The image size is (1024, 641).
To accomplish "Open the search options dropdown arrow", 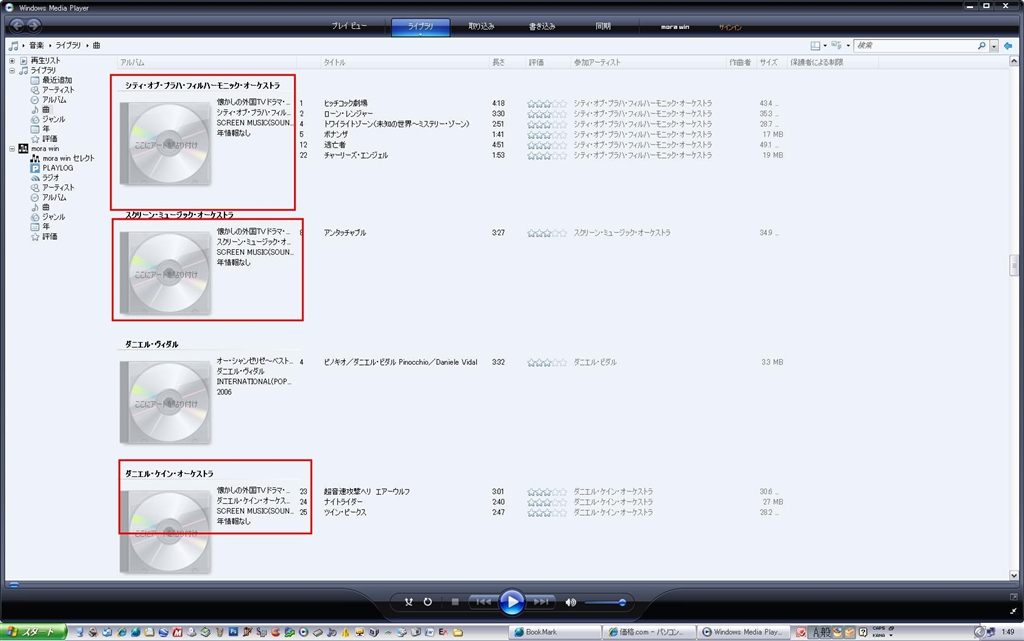I will pos(994,46).
